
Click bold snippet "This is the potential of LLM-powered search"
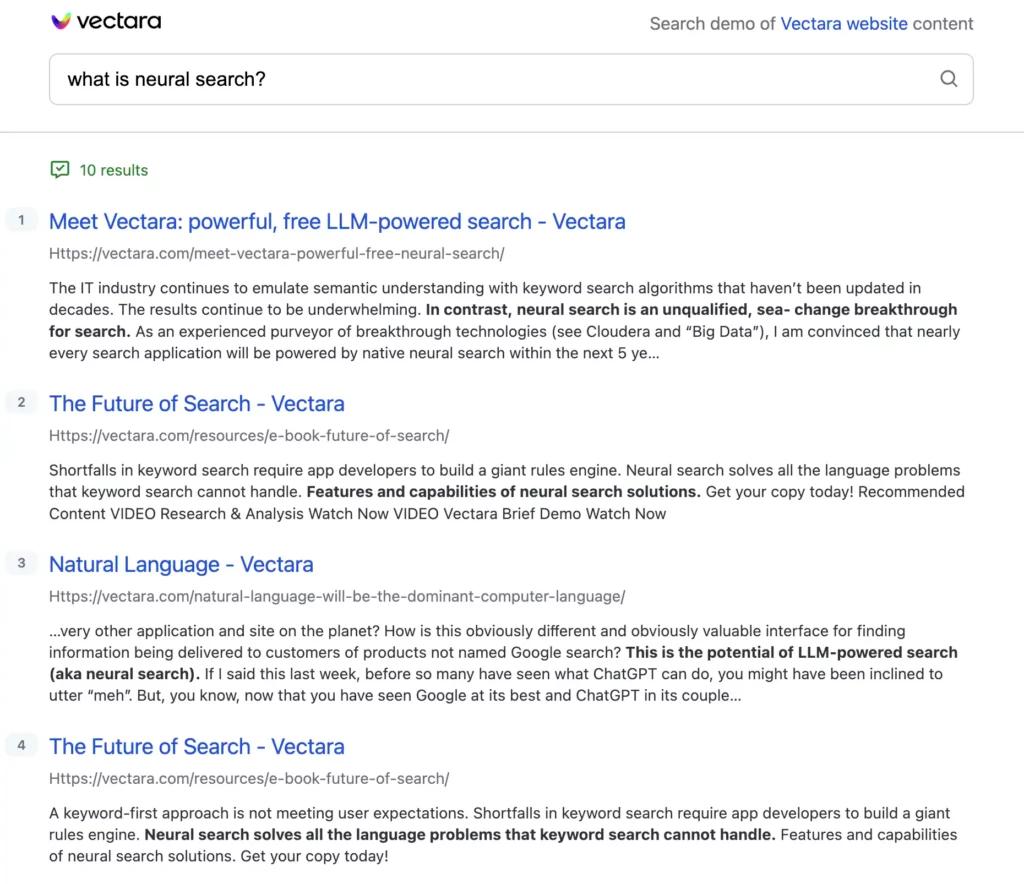point(790,652)
